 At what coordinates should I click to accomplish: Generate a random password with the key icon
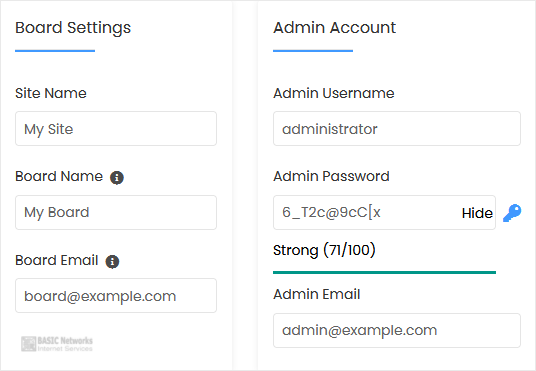(512, 213)
